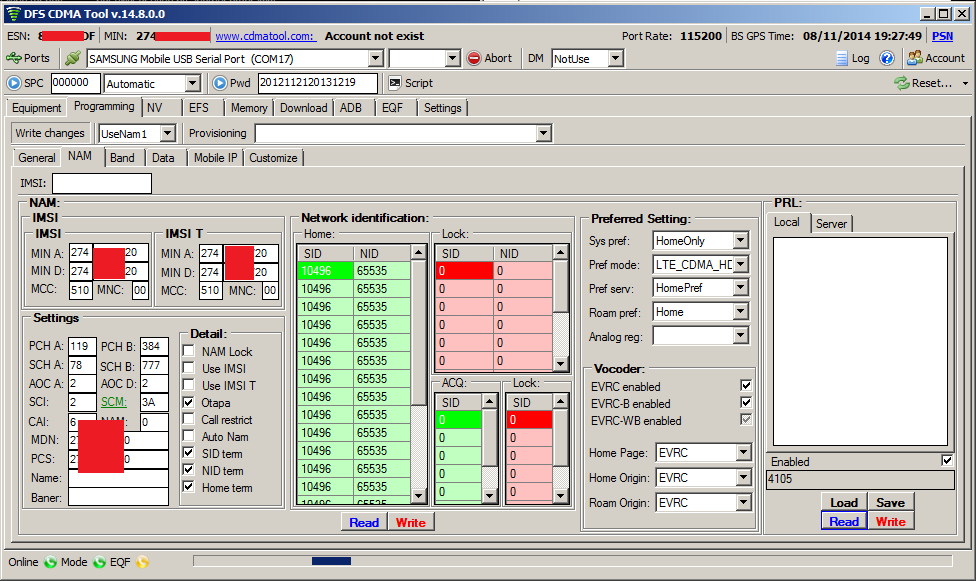
Task: Open the UseNam1 dropdown
Action: click(x=167, y=133)
